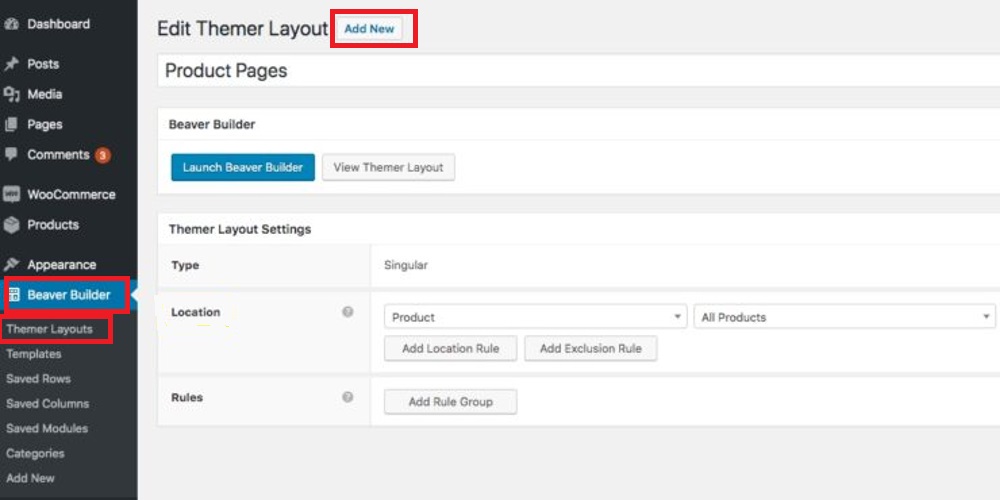This screenshot has height=500, width=1000.
Task: Click the Appearance paintbrush icon
Action: 11,265
